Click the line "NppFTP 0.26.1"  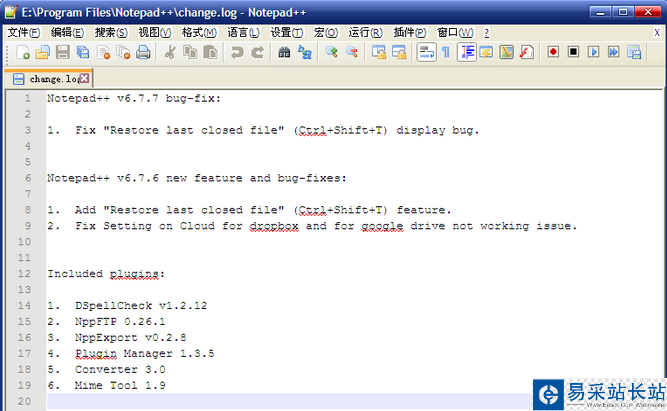tap(120, 322)
